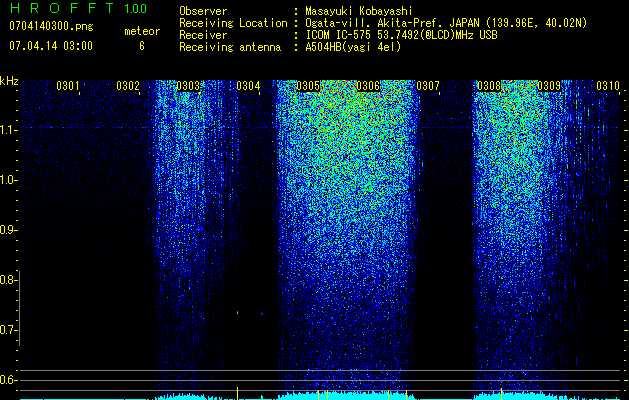Click the 0.9 kHz axis label
The height and width of the screenshot is (400, 629).
pos(8,230)
